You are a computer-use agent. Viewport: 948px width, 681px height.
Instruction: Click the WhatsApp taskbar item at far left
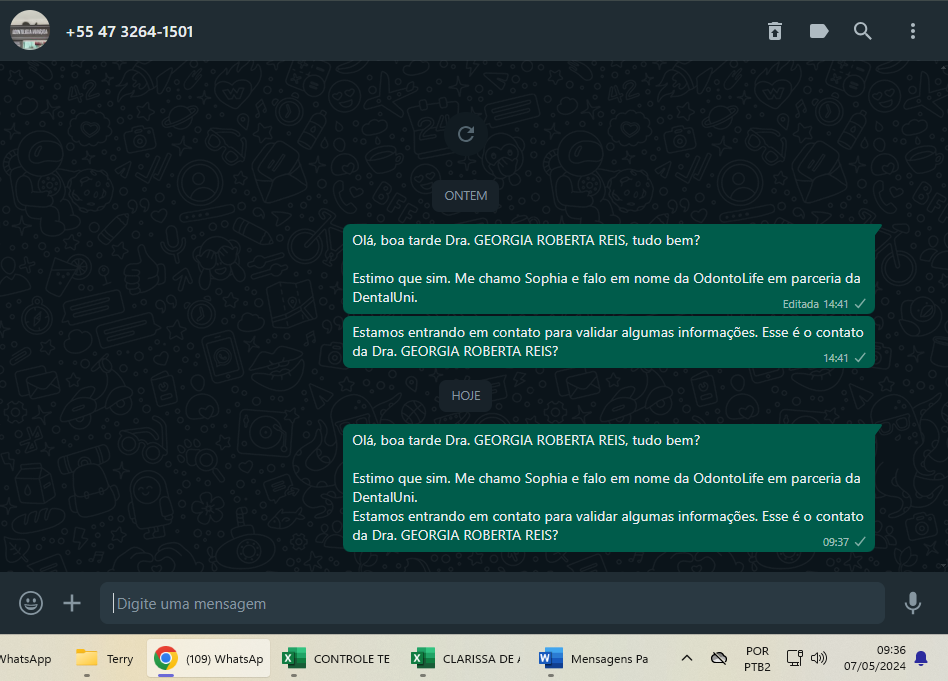(x=25, y=659)
